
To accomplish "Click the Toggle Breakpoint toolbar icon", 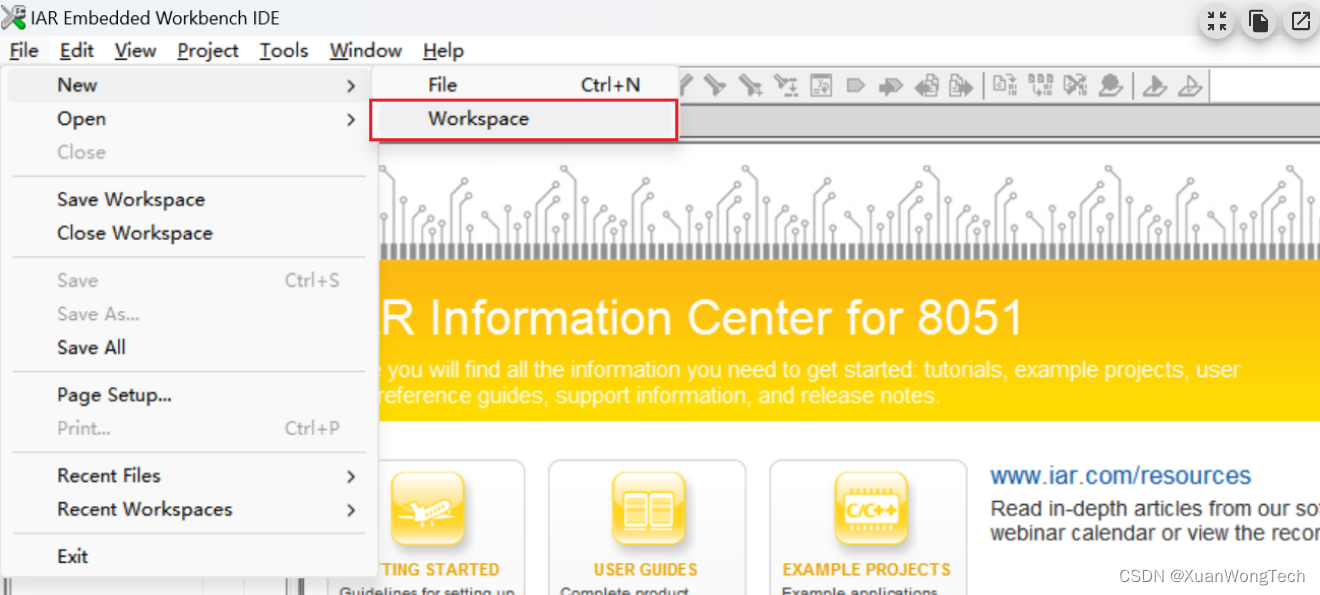I will tap(1111, 86).
